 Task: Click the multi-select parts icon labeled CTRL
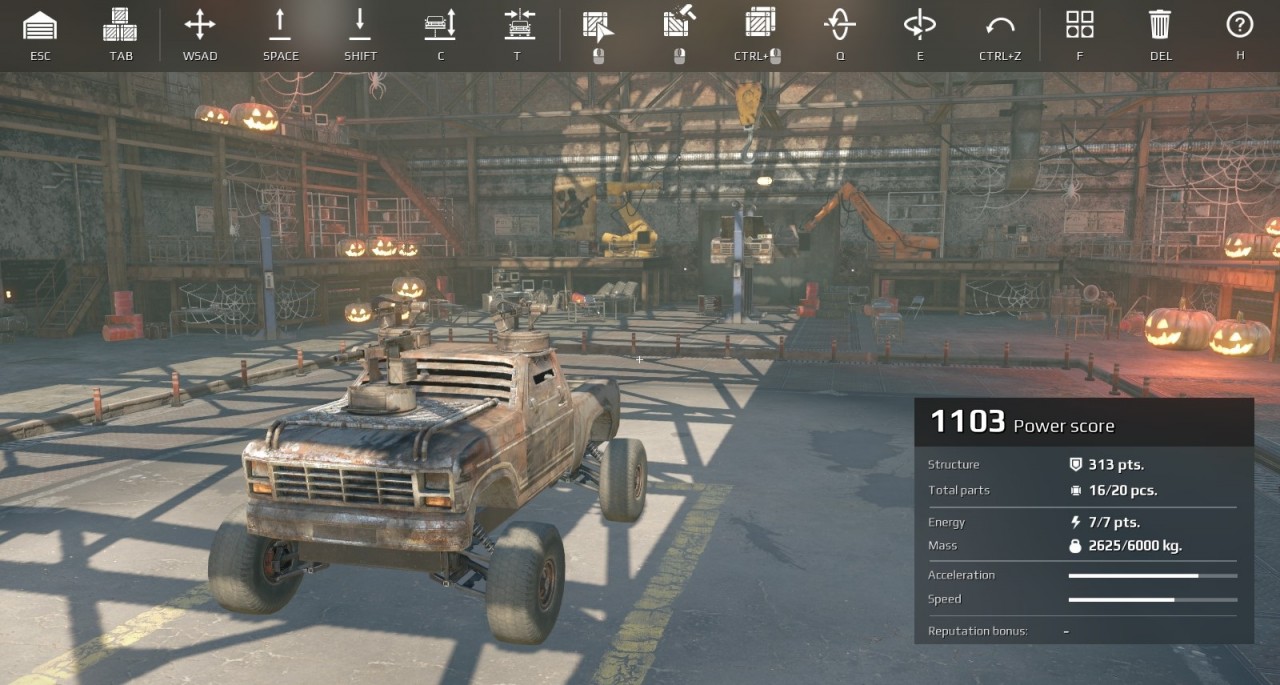click(x=760, y=24)
